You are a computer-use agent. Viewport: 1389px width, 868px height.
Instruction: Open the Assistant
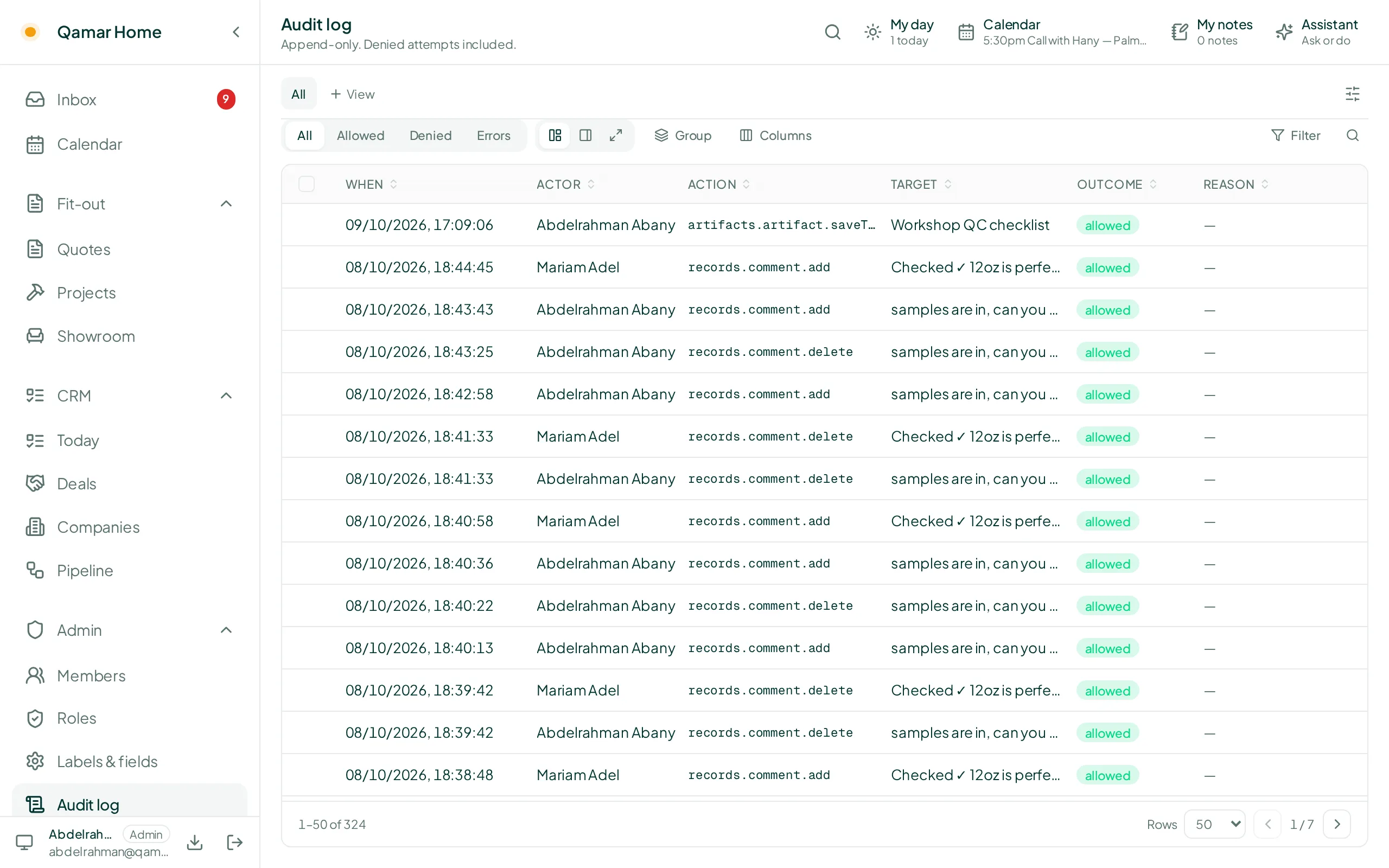click(1317, 32)
